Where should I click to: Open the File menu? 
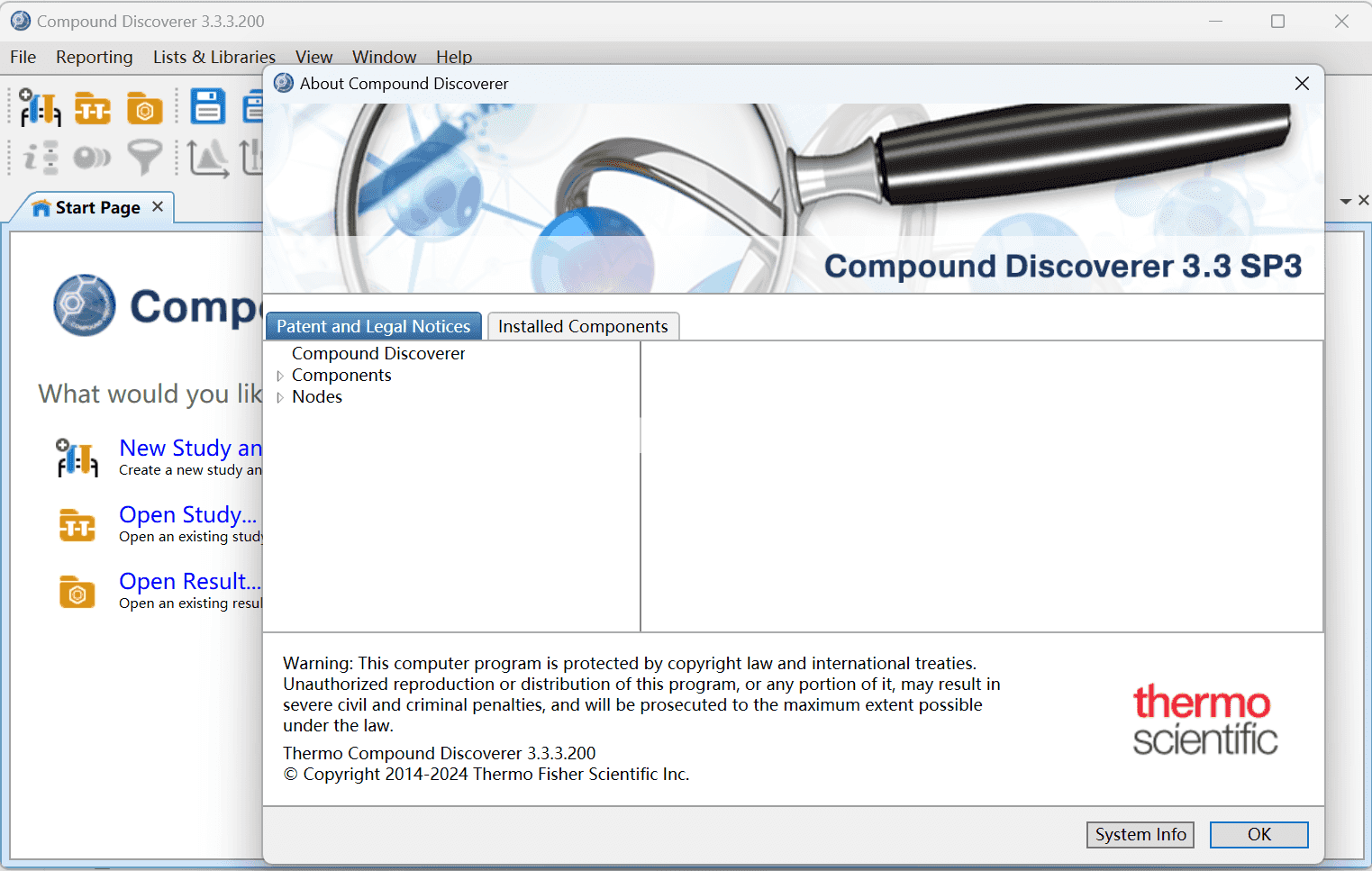tap(23, 57)
